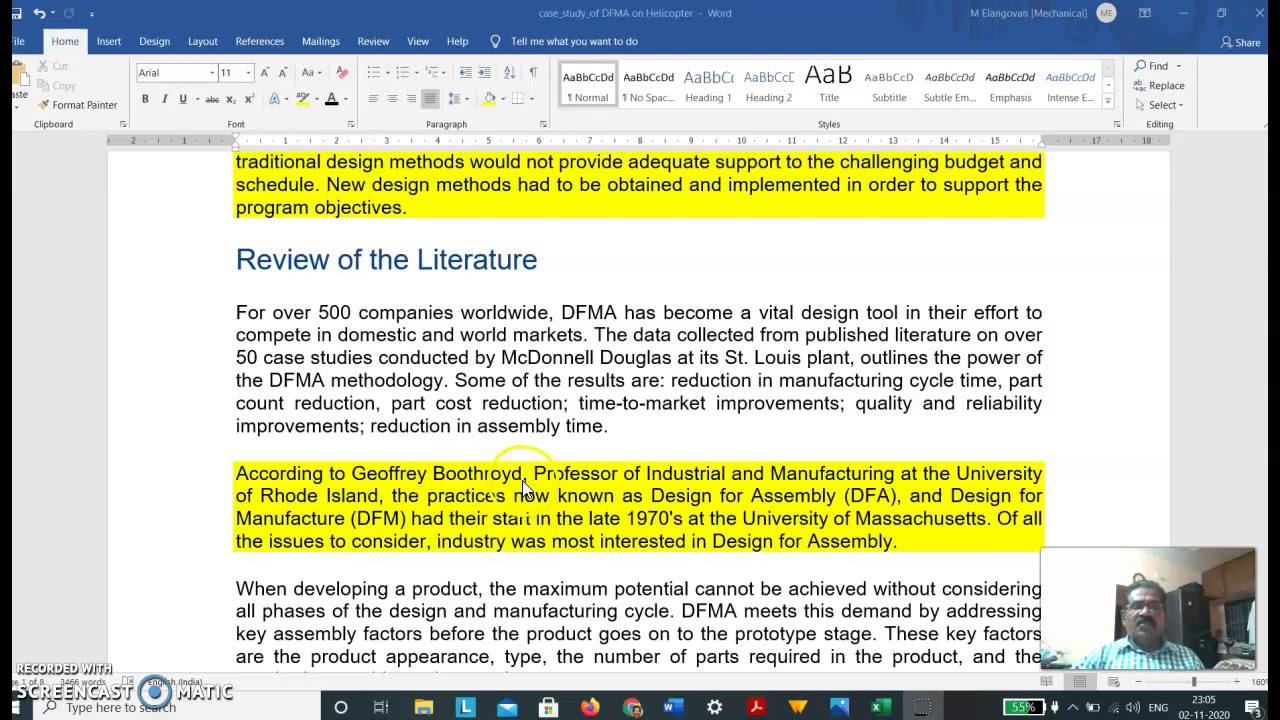
Task: Expand font color dropdown arrow
Action: (345, 99)
